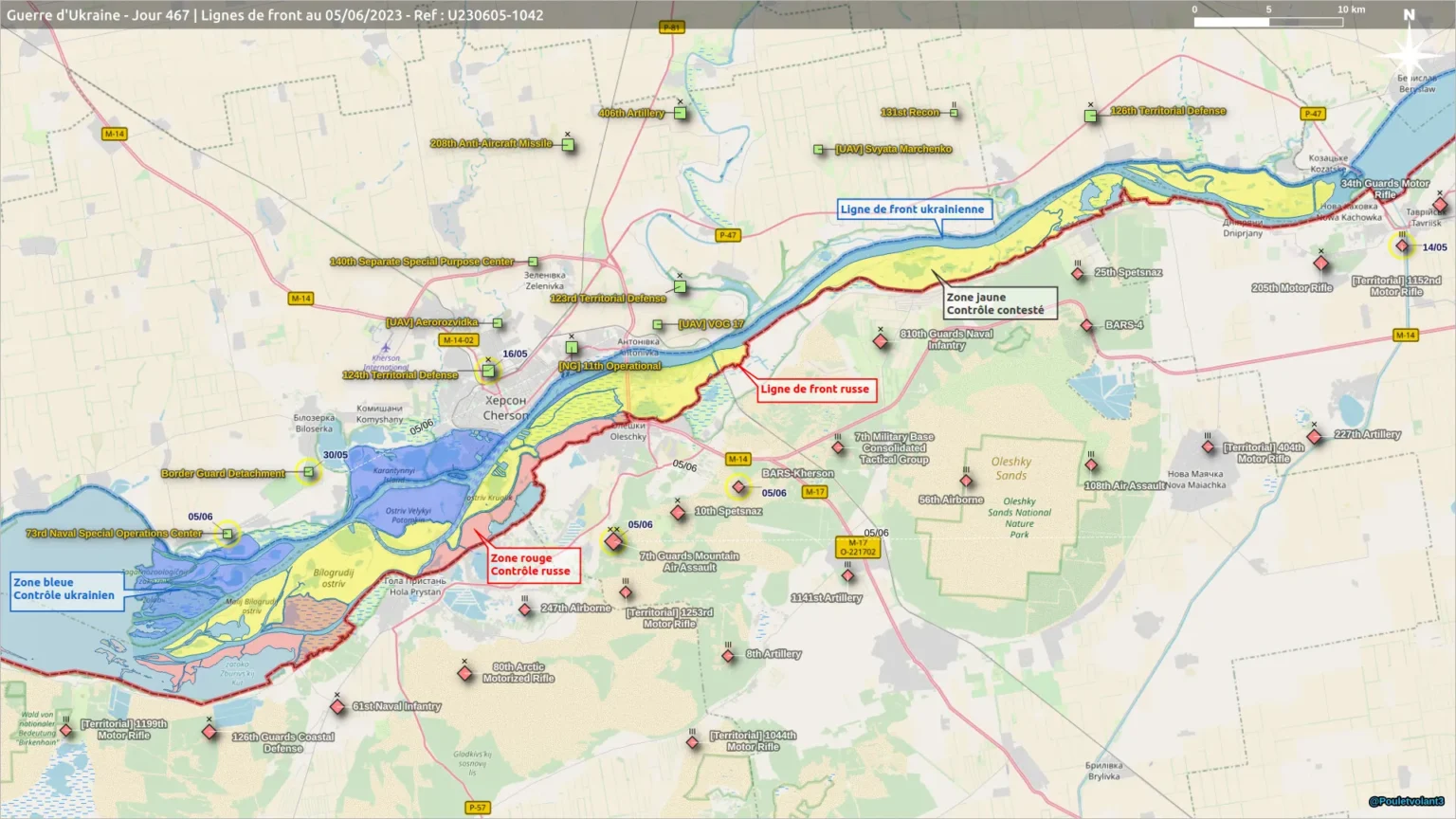This screenshot has width=1456, height=819.
Task: Click the "Ligne de front ukrainienne" label
Action: 913,209
